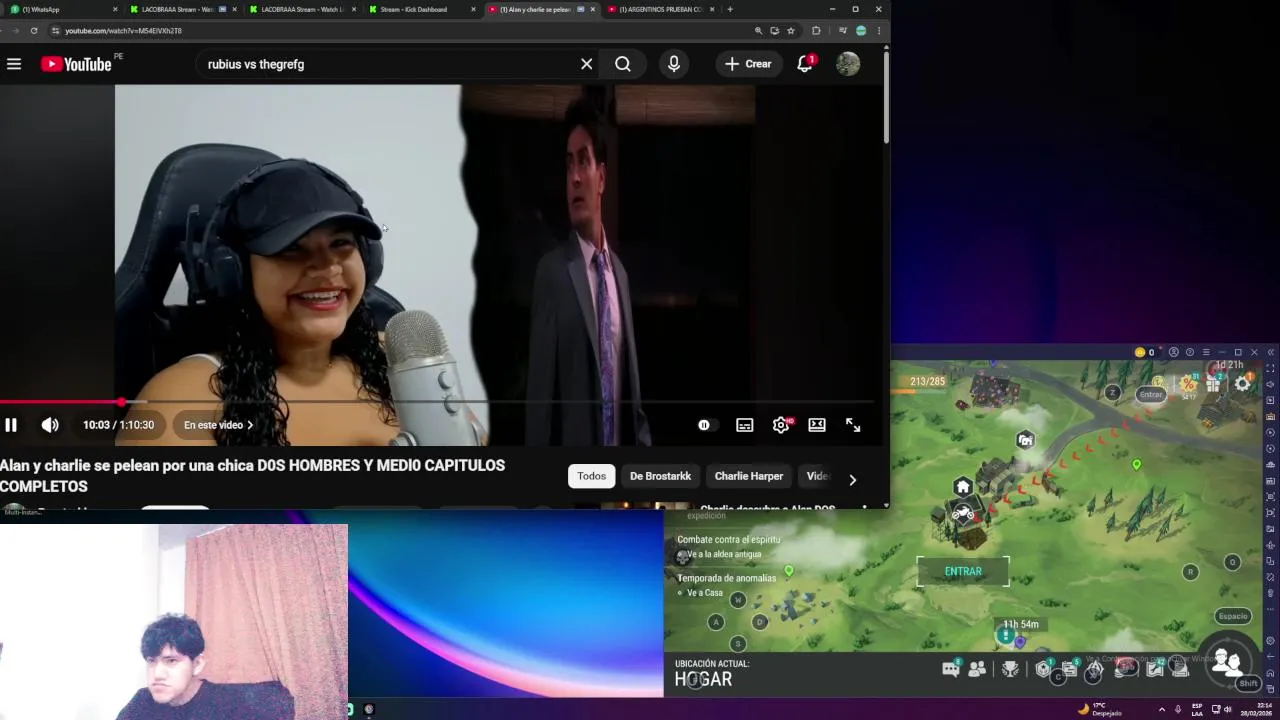Open the gift box icon in game

1214,382
